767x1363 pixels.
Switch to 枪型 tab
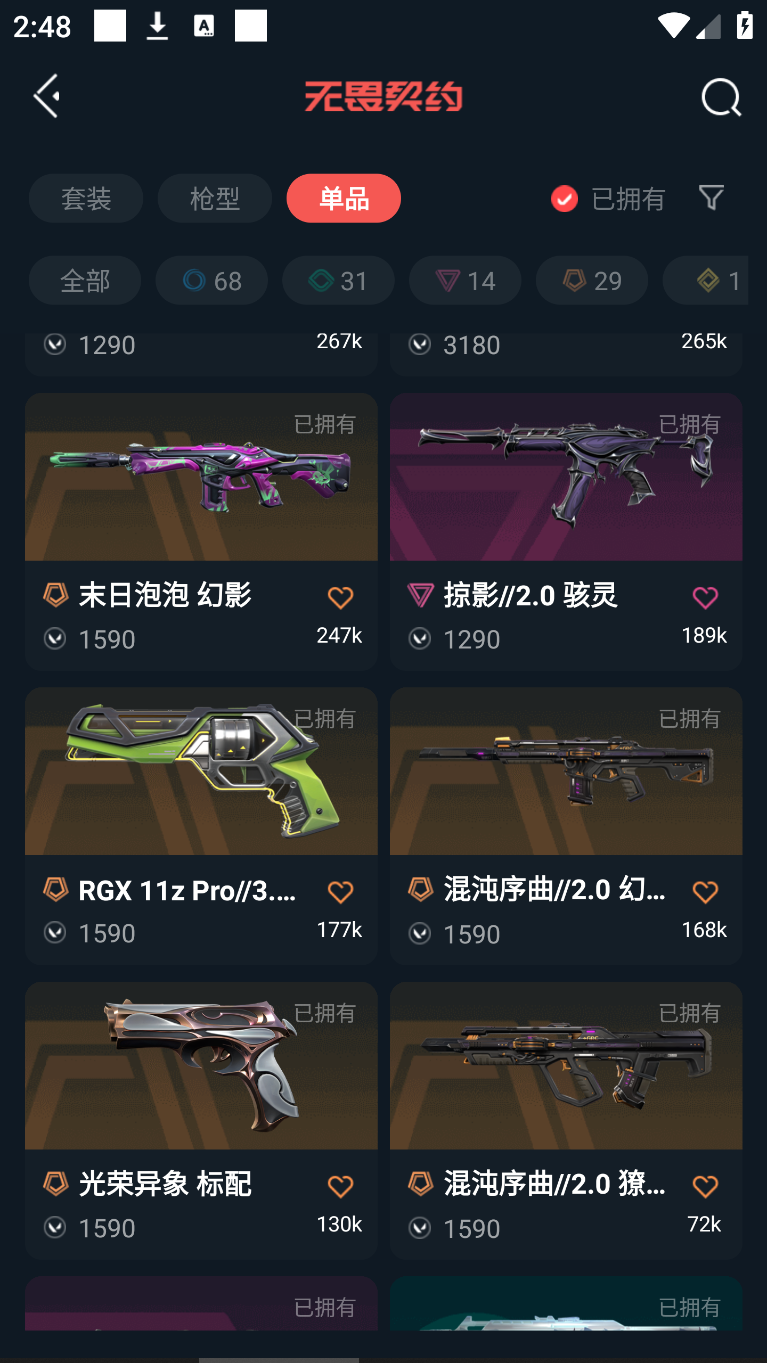[215, 198]
